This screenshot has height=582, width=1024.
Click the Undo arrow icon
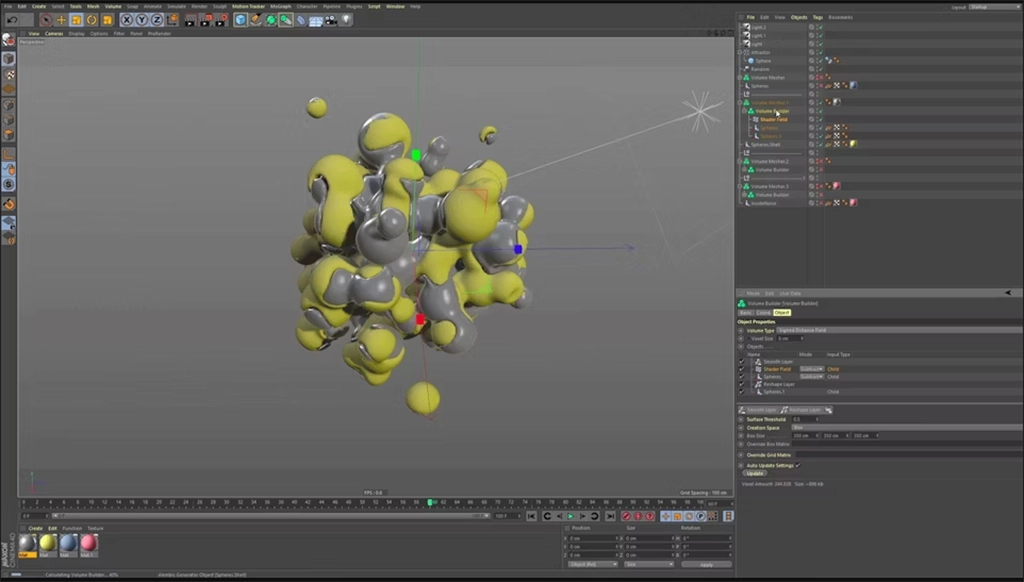point(13,20)
